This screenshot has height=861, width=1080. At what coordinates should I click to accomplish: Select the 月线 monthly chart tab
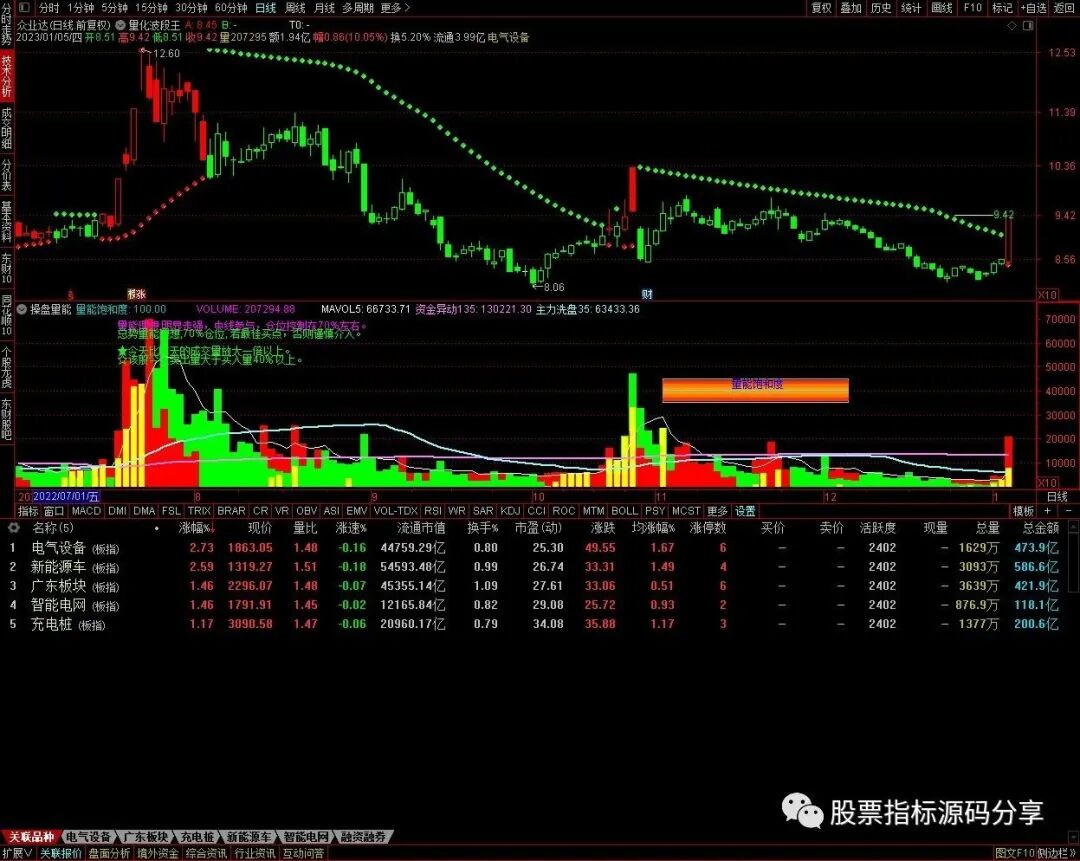click(324, 8)
